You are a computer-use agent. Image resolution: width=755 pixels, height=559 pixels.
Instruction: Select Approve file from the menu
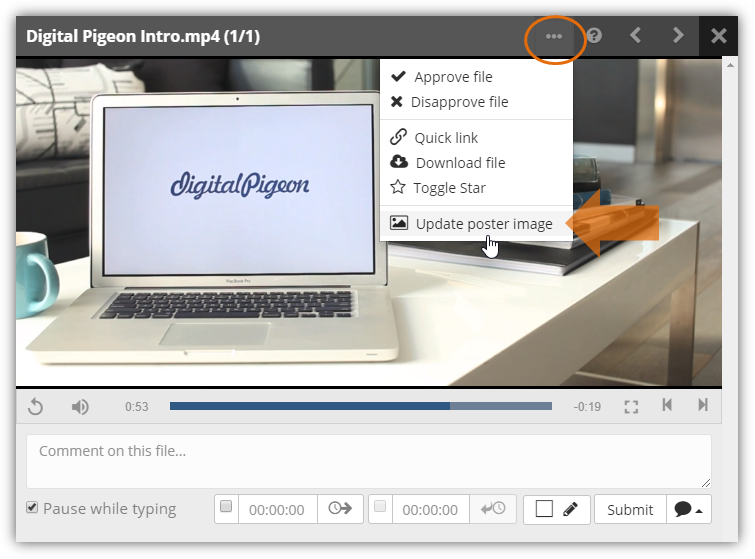click(x=476, y=77)
